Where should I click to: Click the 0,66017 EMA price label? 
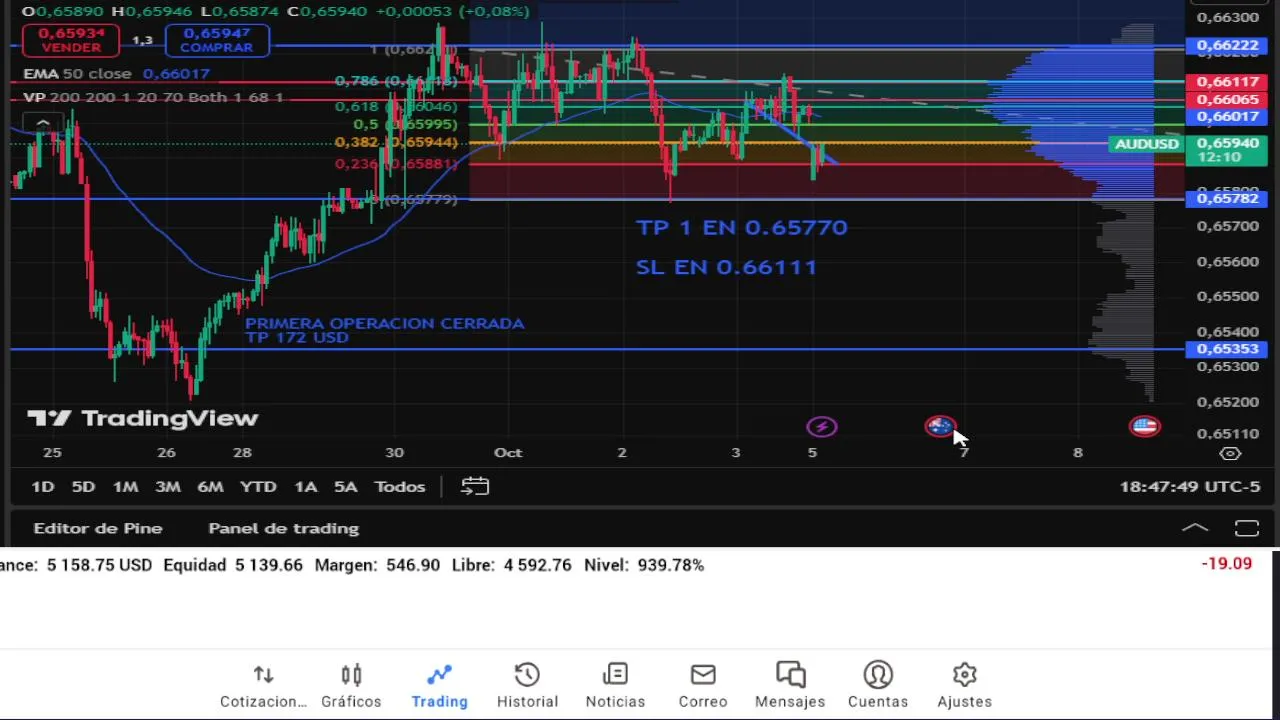[x=1227, y=117]
